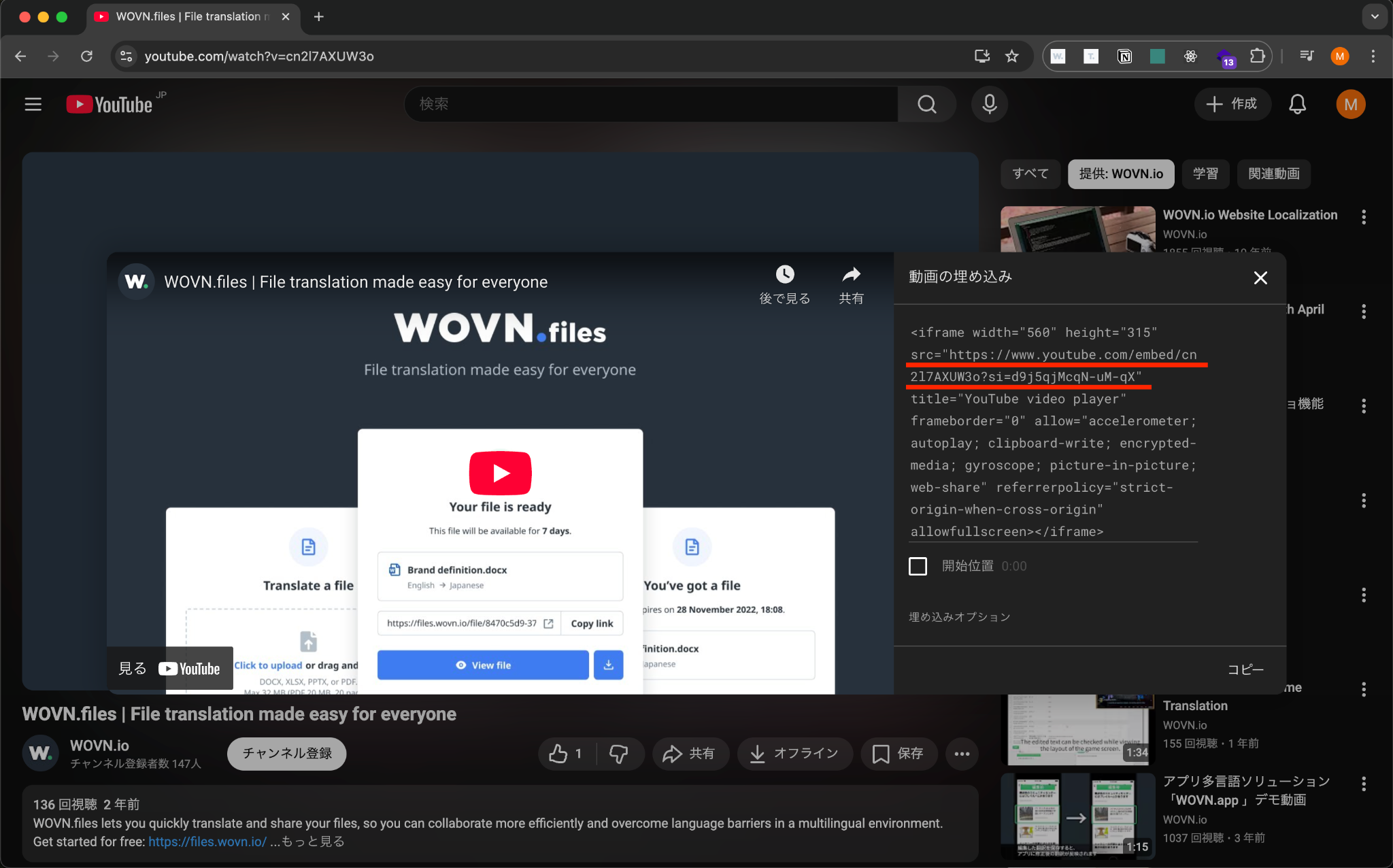Viewport: 1393px width, 868px height.
Task: Close the embed video panel
Action: [x=1260, y=278]
